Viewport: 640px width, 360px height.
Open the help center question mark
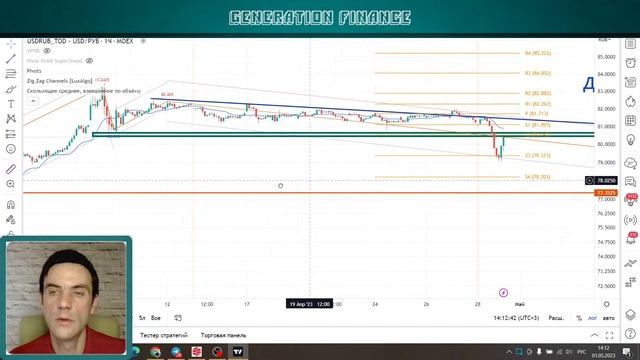(630, 334)
